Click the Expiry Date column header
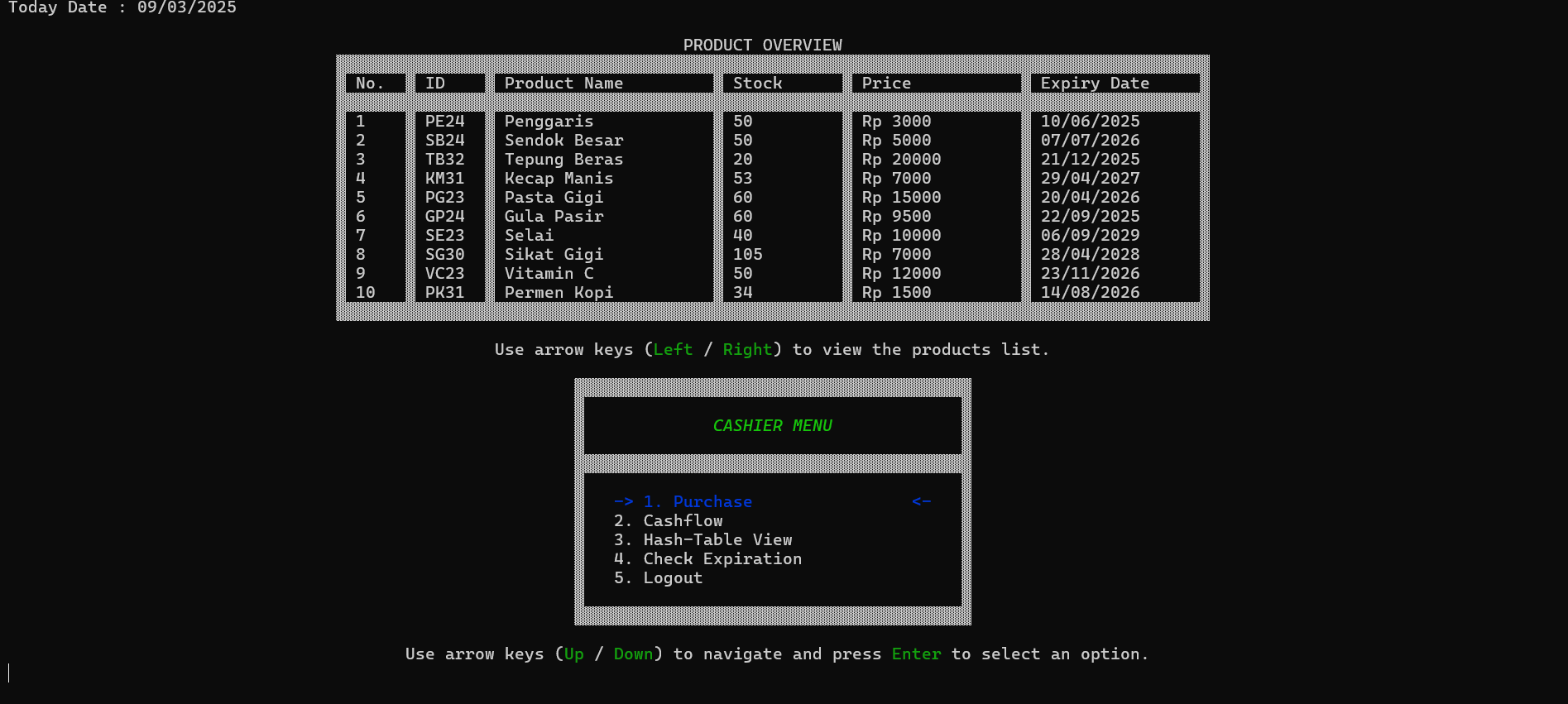 tap(1095, 84)
